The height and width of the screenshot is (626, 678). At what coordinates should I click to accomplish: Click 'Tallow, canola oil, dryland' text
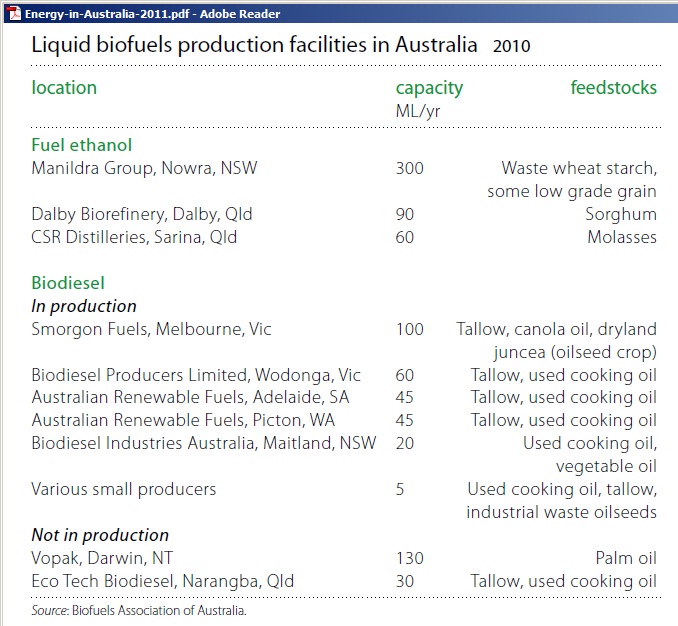click(x=556, y=329)
